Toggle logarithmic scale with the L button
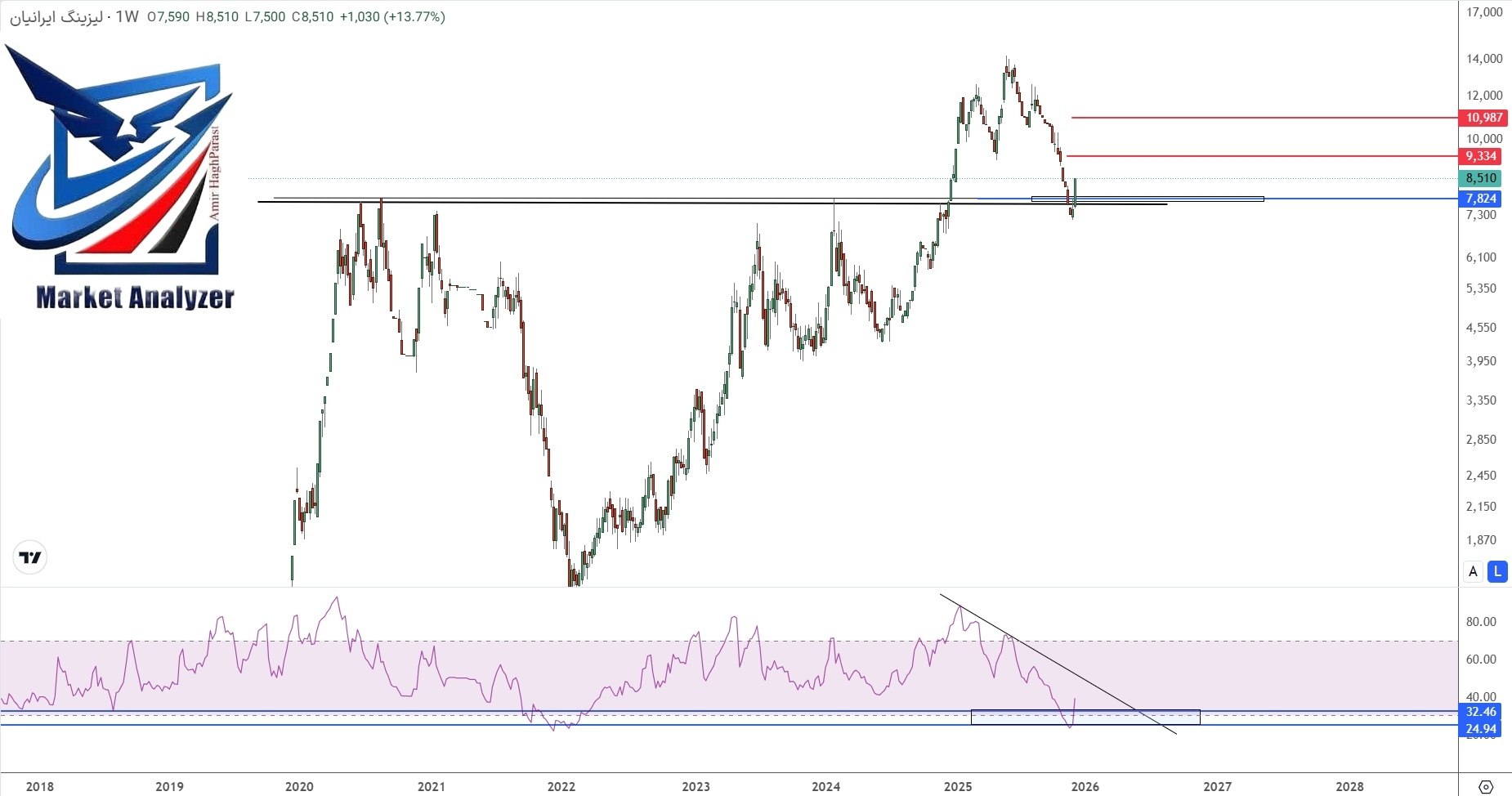The height and width of the screenshot is (796, 1512). tap(1496, 572)
